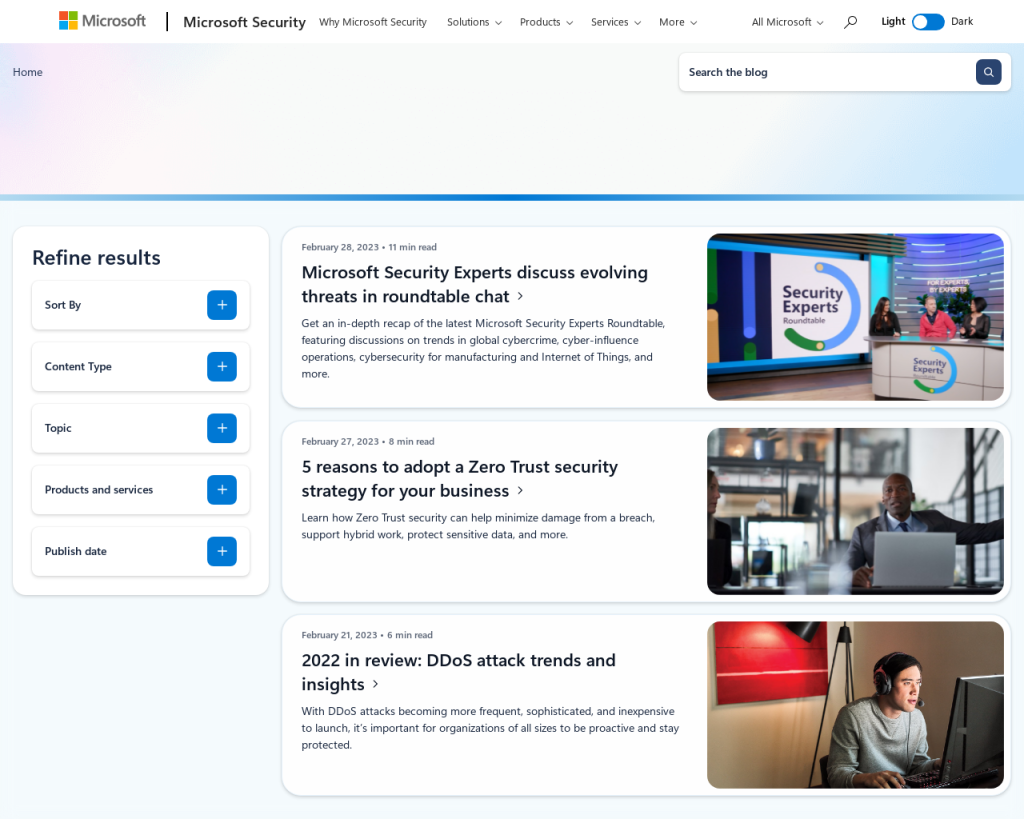Focus the Search the blog field
The height and width of the screenshot is (819, 1024).
827,72
